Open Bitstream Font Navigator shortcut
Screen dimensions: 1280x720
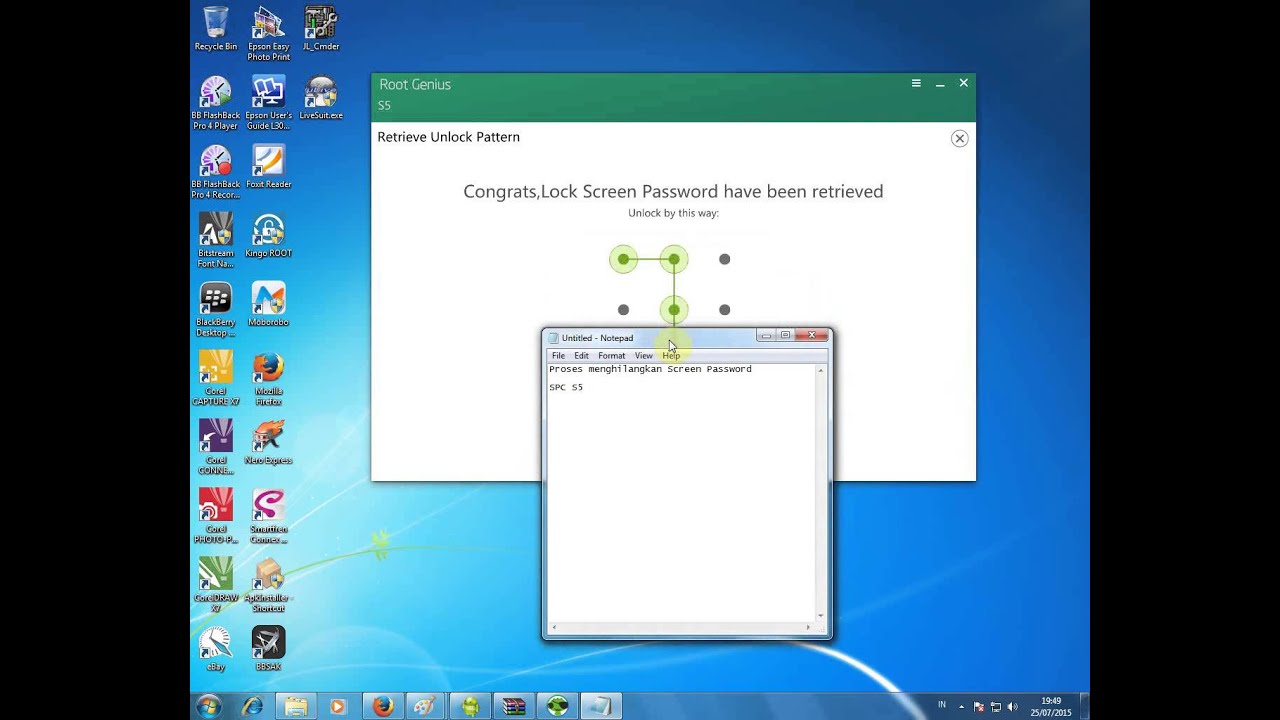point(216,241)
